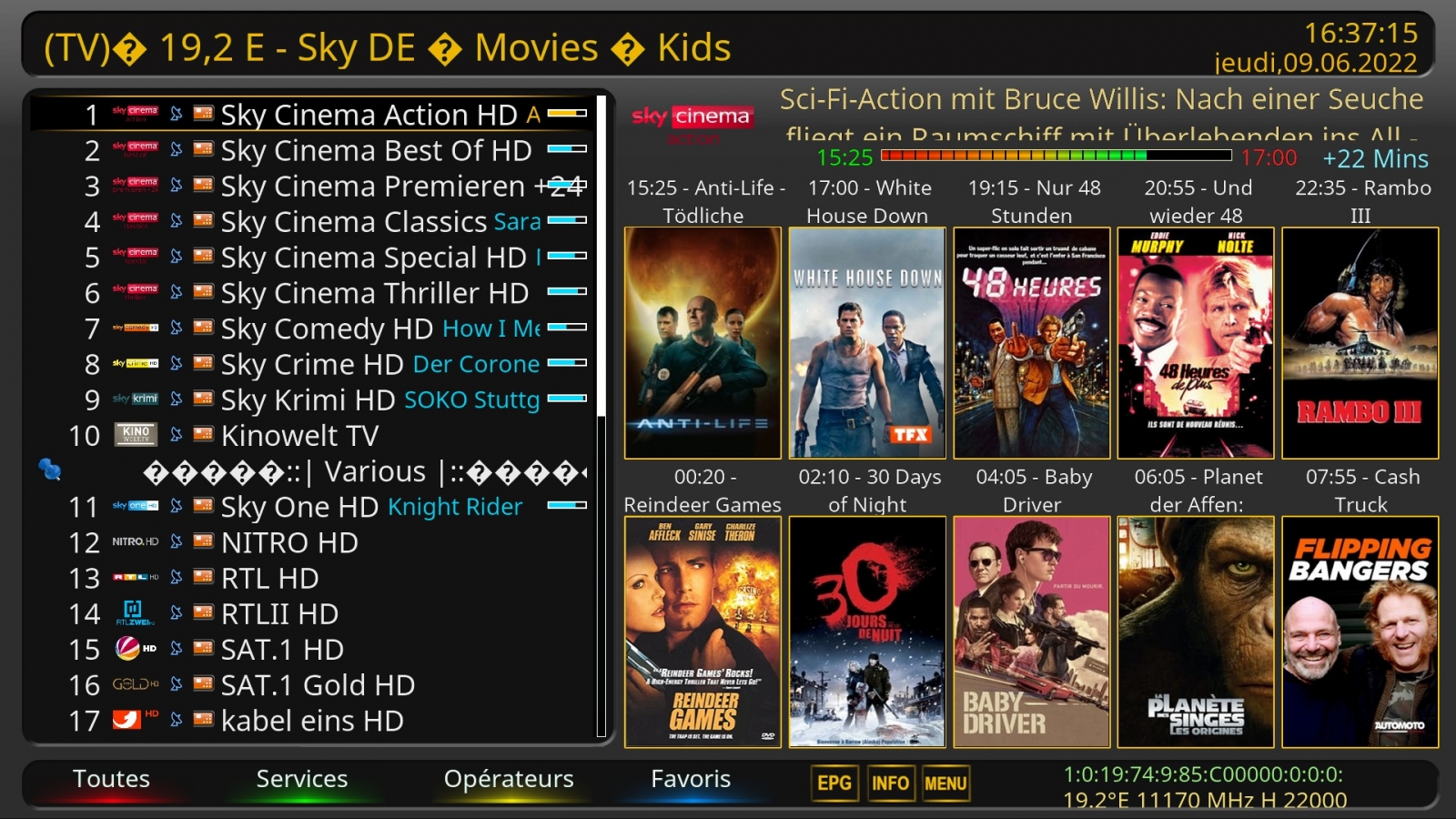The image size is (1456, 819).
Task: Click the 'Der Corone' event on Sky Crime
Action: (x=476, y=364)
